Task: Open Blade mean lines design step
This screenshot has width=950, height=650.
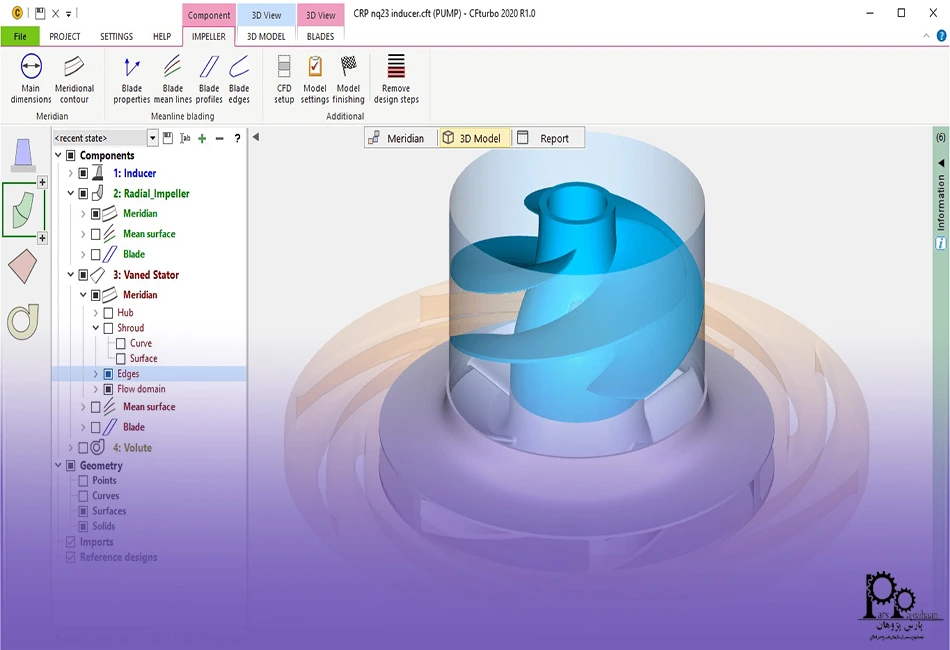Action: click(x=172, y=80)
